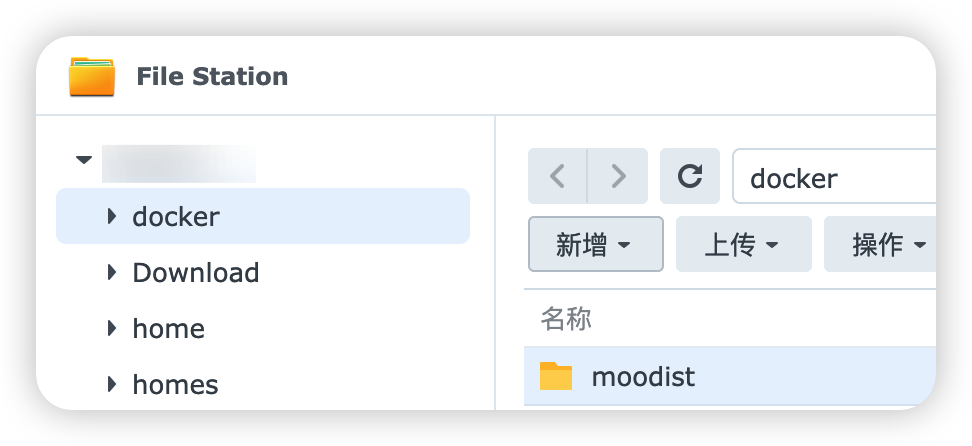Click the File Station folder icon
Image resolution: width=972 pixels, height=446 pixels.
point(92,77)
